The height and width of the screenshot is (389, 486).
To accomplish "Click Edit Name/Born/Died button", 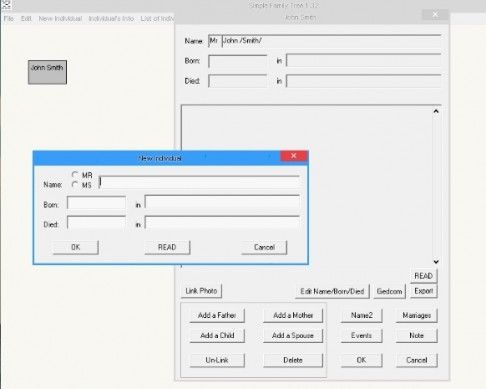I will 332,291.
